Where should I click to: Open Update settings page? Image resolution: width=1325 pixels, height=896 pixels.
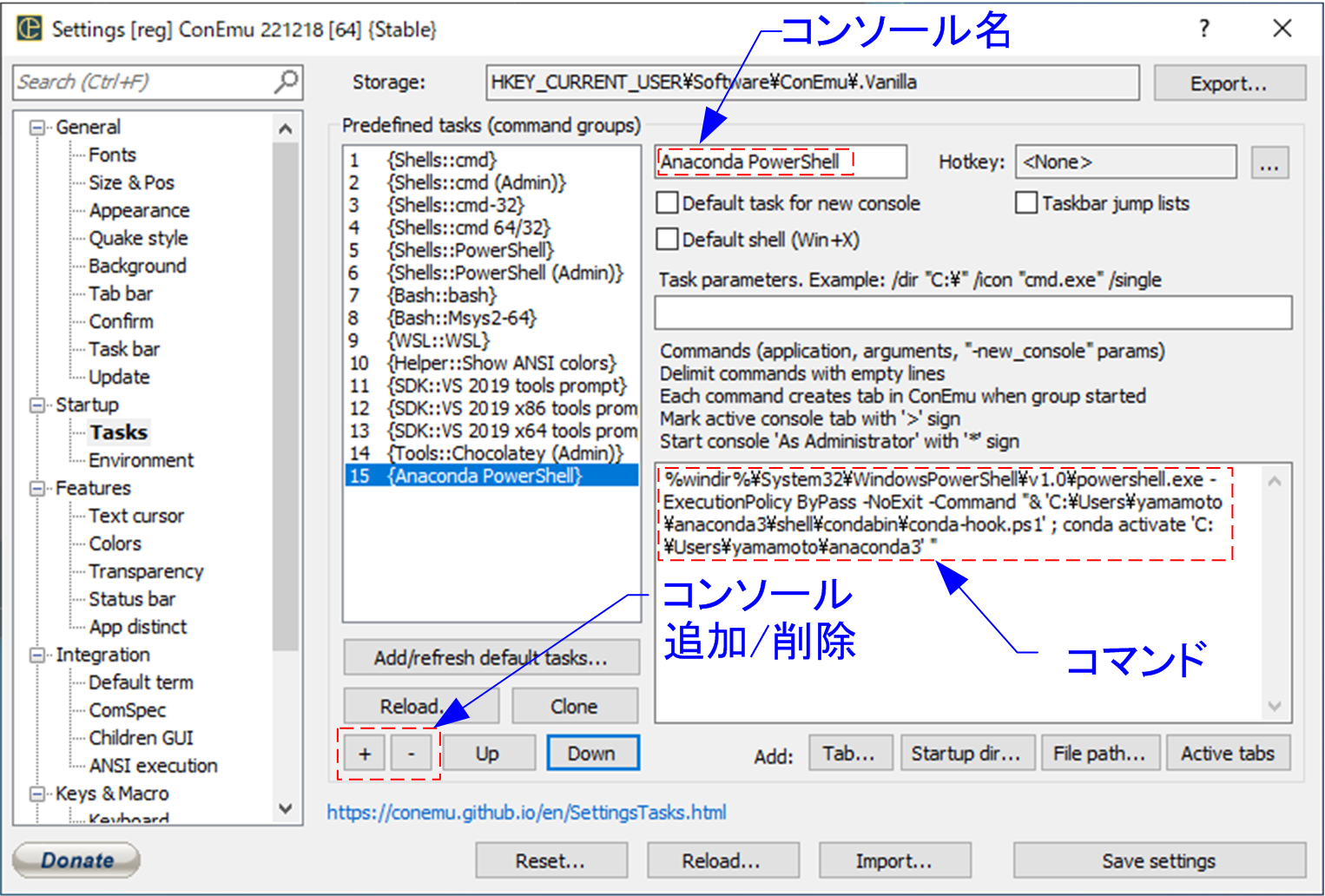coord(119,377)
